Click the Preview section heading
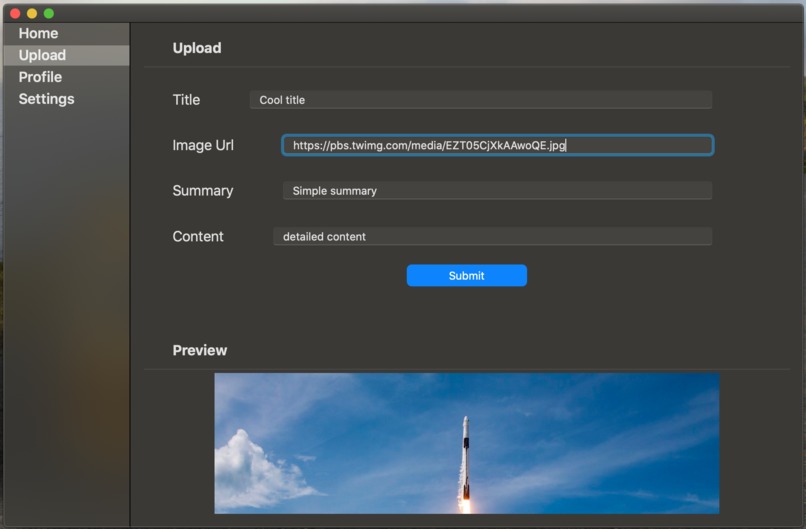 (199, 350)
